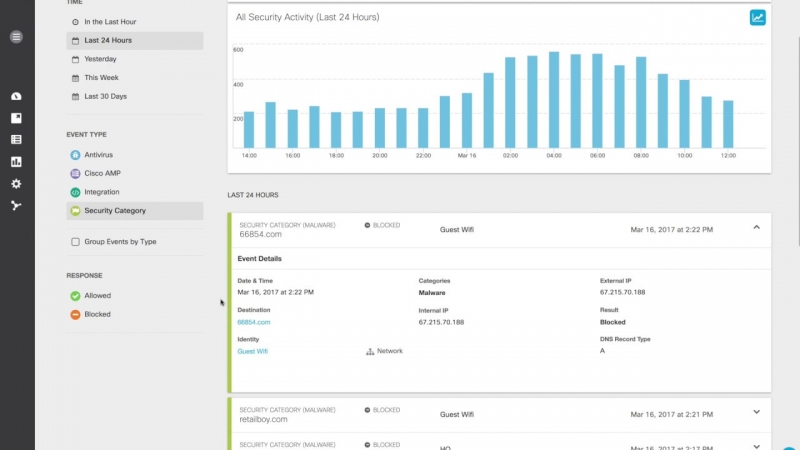This screenshot has height=450, width=800.
Task: Click the External IP value 67.215.70.188
Action: (x=622, y=292)
